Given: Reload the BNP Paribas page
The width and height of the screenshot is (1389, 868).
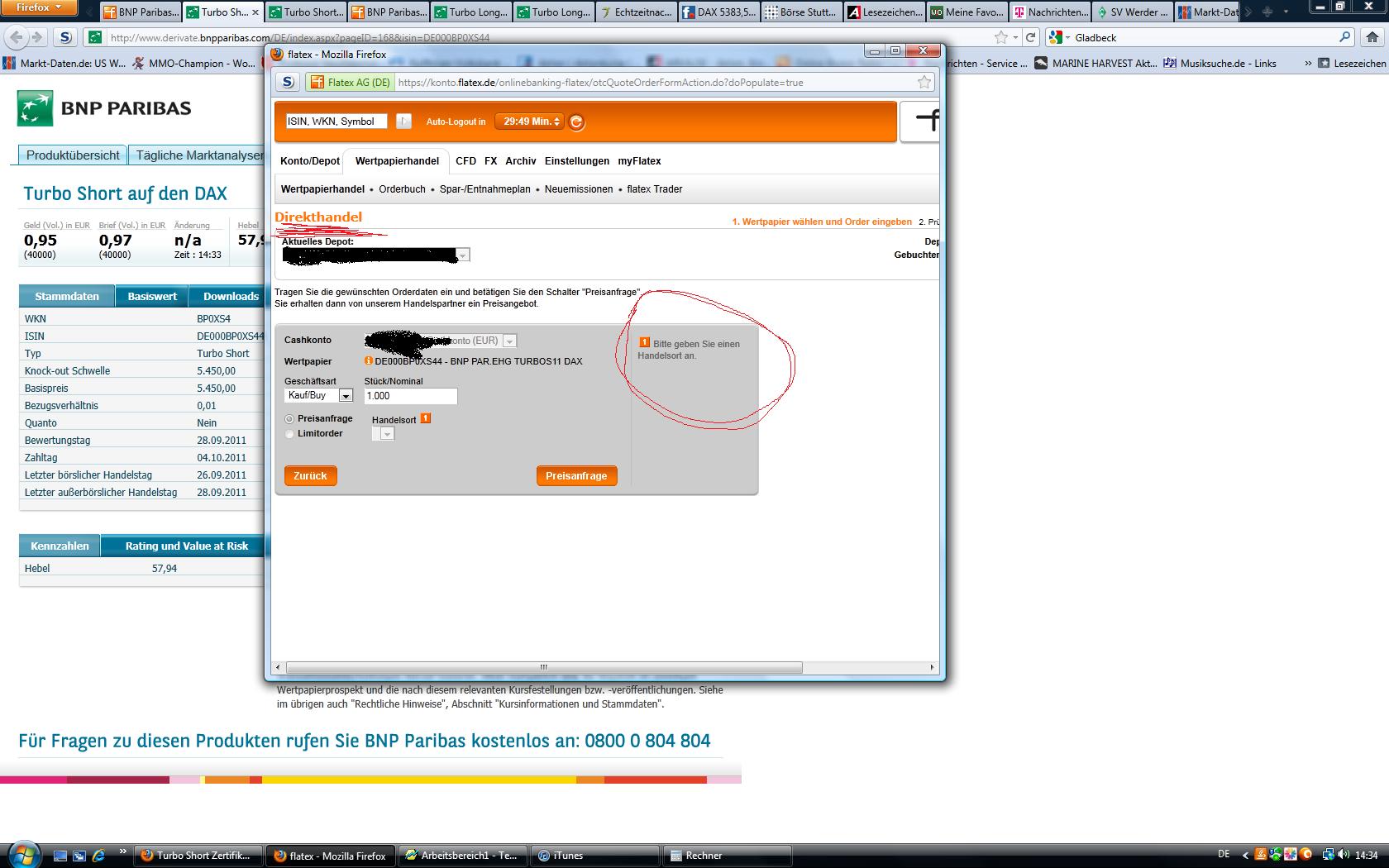Looking at the screenshot, I should tap(1030, 37).
